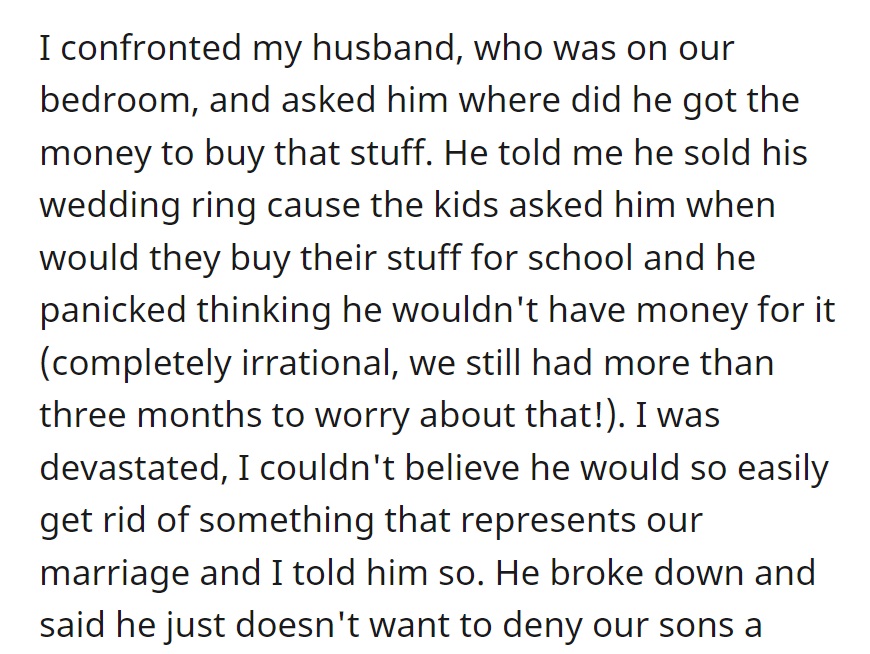Click the word "devastated"

tap(130, 468)
